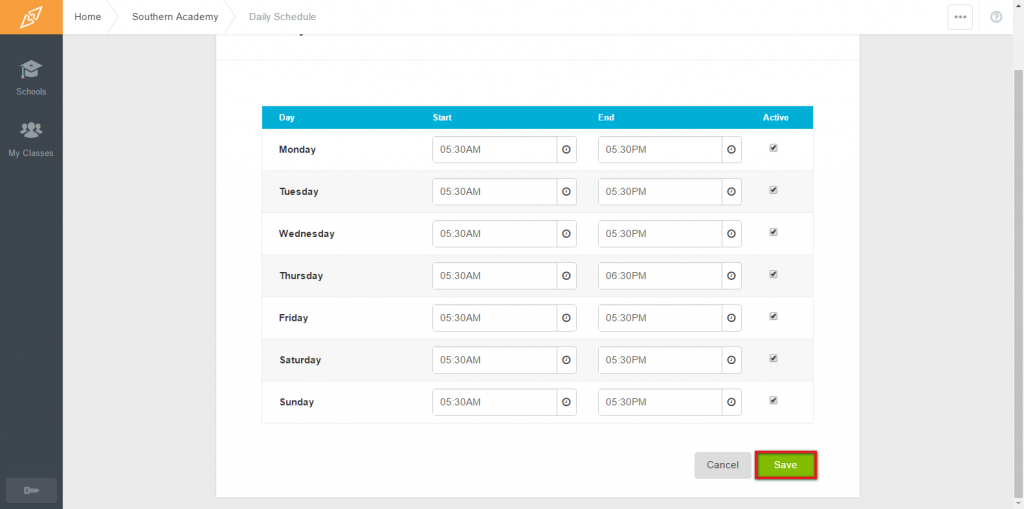Click the help question mark icon
The width and height of the screenshot is (1024, 509).
(996, 17)
